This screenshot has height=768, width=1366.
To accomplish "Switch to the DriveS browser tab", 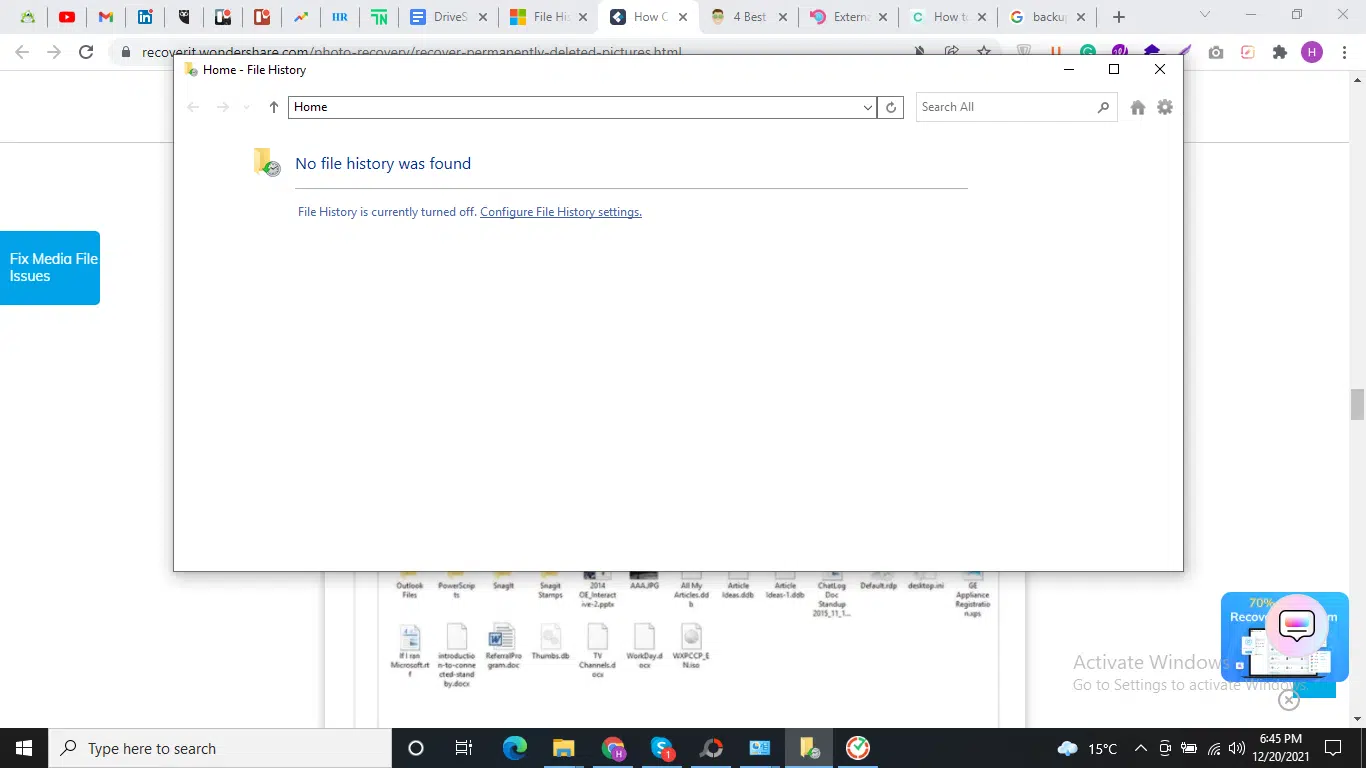I will (448, 17).
